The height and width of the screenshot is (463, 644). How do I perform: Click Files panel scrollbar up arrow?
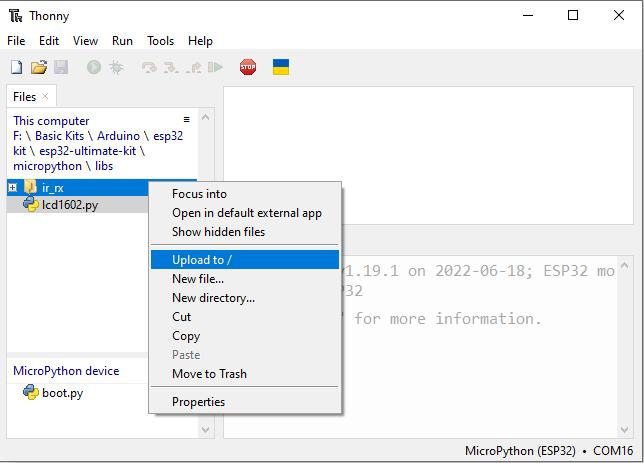[x=206, y=117]
